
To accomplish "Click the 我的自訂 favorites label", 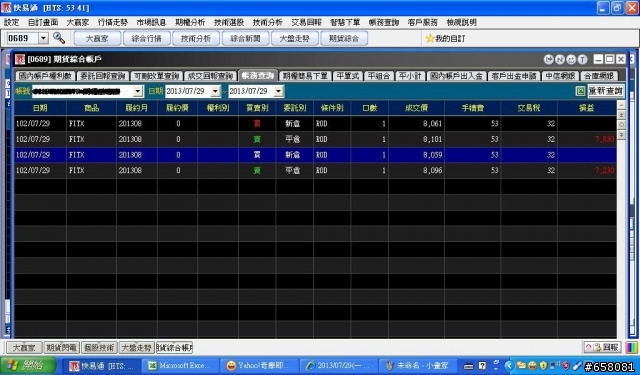I will coord(450,39).
